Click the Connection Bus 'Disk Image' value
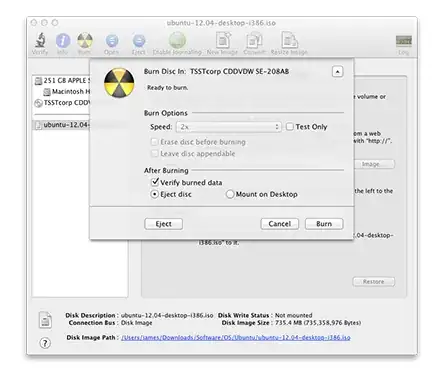The width and height of the screenshot is (444, 377). tap(137, 323)
